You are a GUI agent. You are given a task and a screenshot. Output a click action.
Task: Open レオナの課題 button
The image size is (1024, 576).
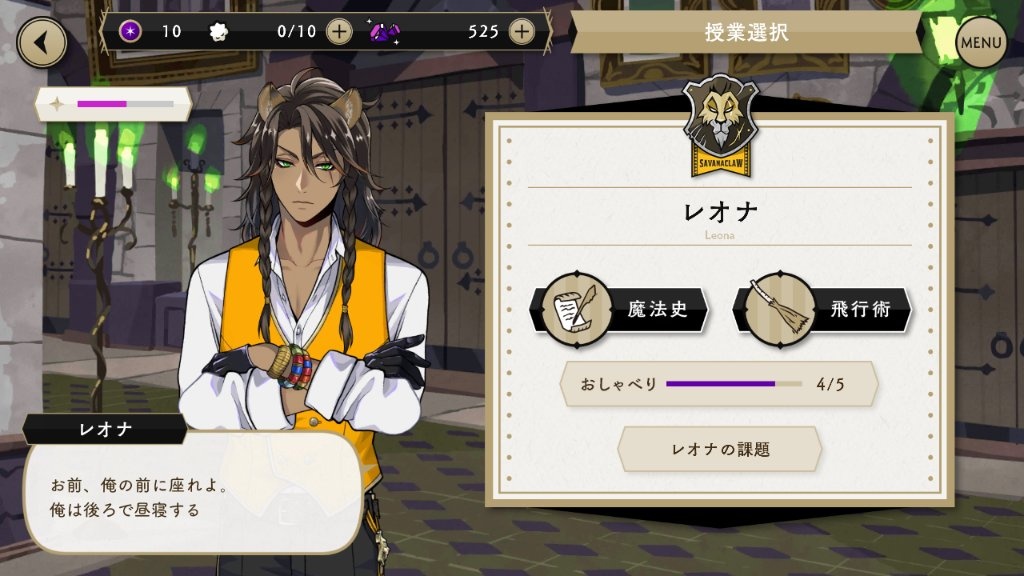(720, 449)
